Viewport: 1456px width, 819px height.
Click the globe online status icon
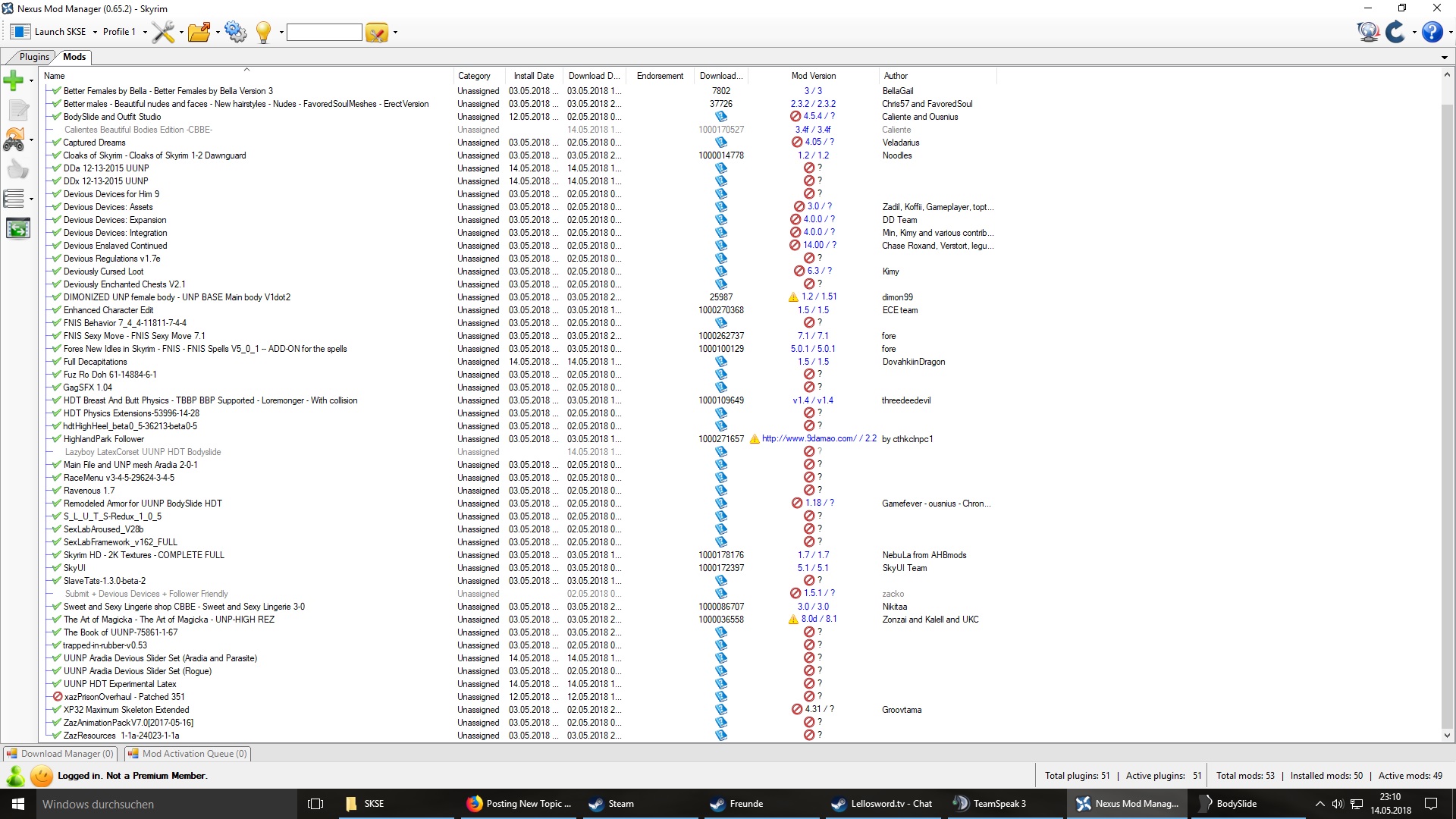coord(1368,32)
